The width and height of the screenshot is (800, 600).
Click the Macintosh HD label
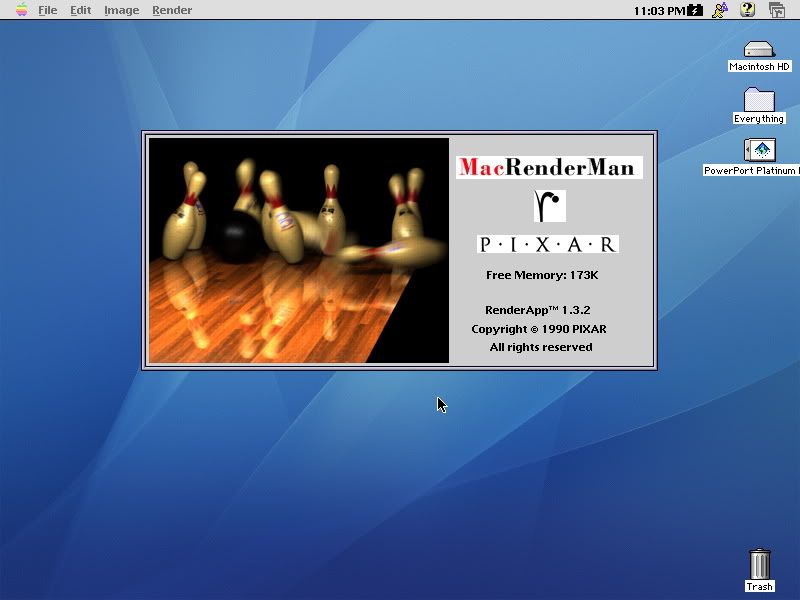pyautogui.click(x=759, y=66)
